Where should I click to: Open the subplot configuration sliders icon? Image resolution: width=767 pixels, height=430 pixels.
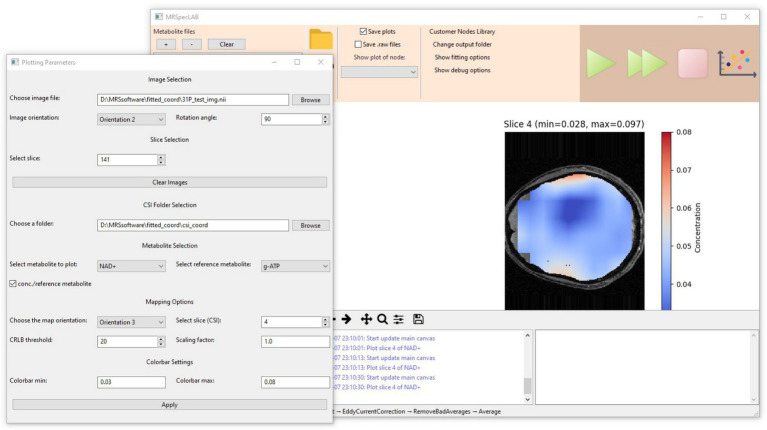click(399, 319)
